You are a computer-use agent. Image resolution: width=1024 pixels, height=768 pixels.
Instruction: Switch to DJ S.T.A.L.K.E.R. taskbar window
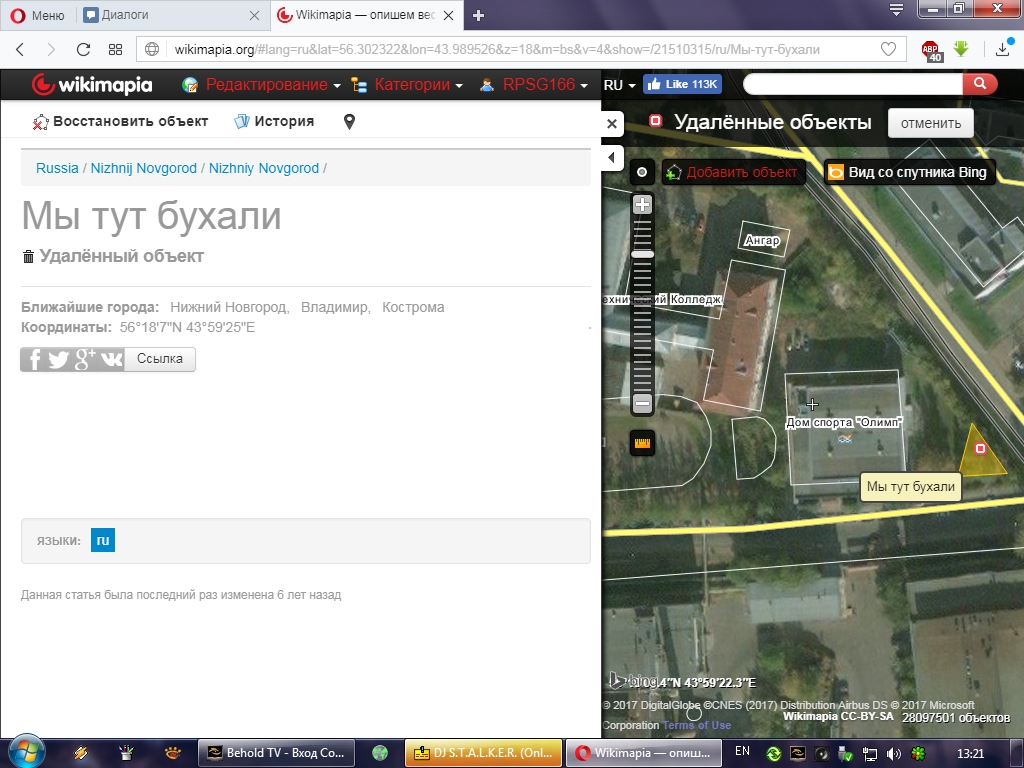click(483, 753)
